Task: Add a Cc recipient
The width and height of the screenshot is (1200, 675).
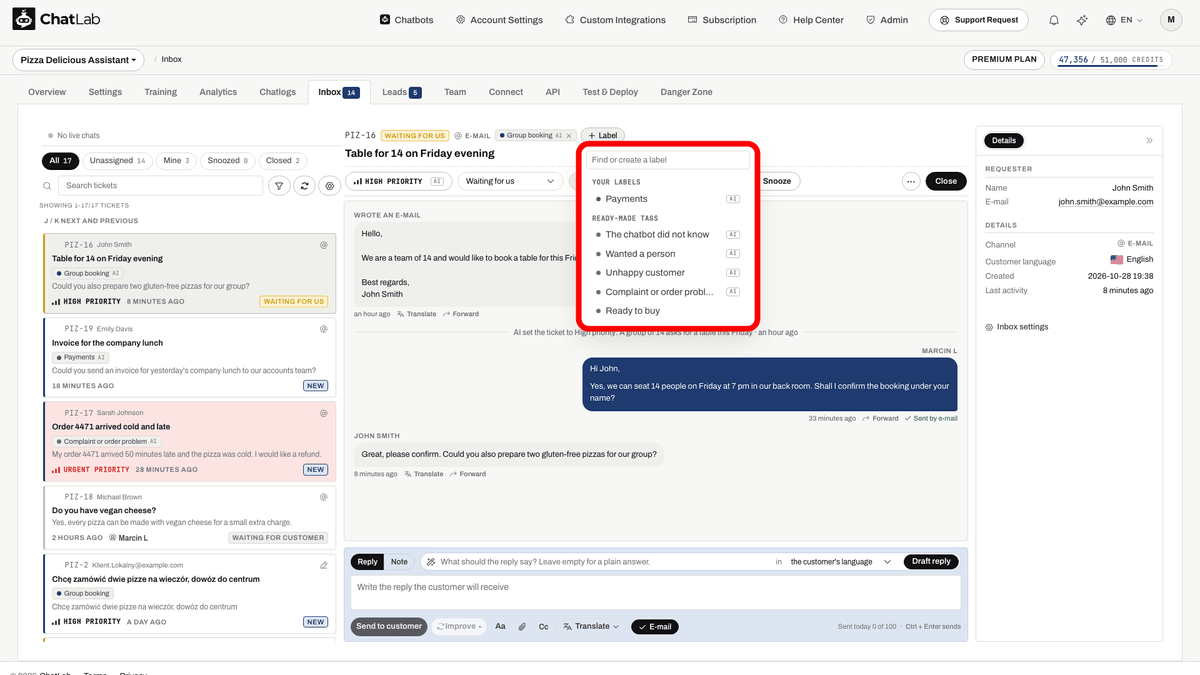Action: [x=544, y=627]
